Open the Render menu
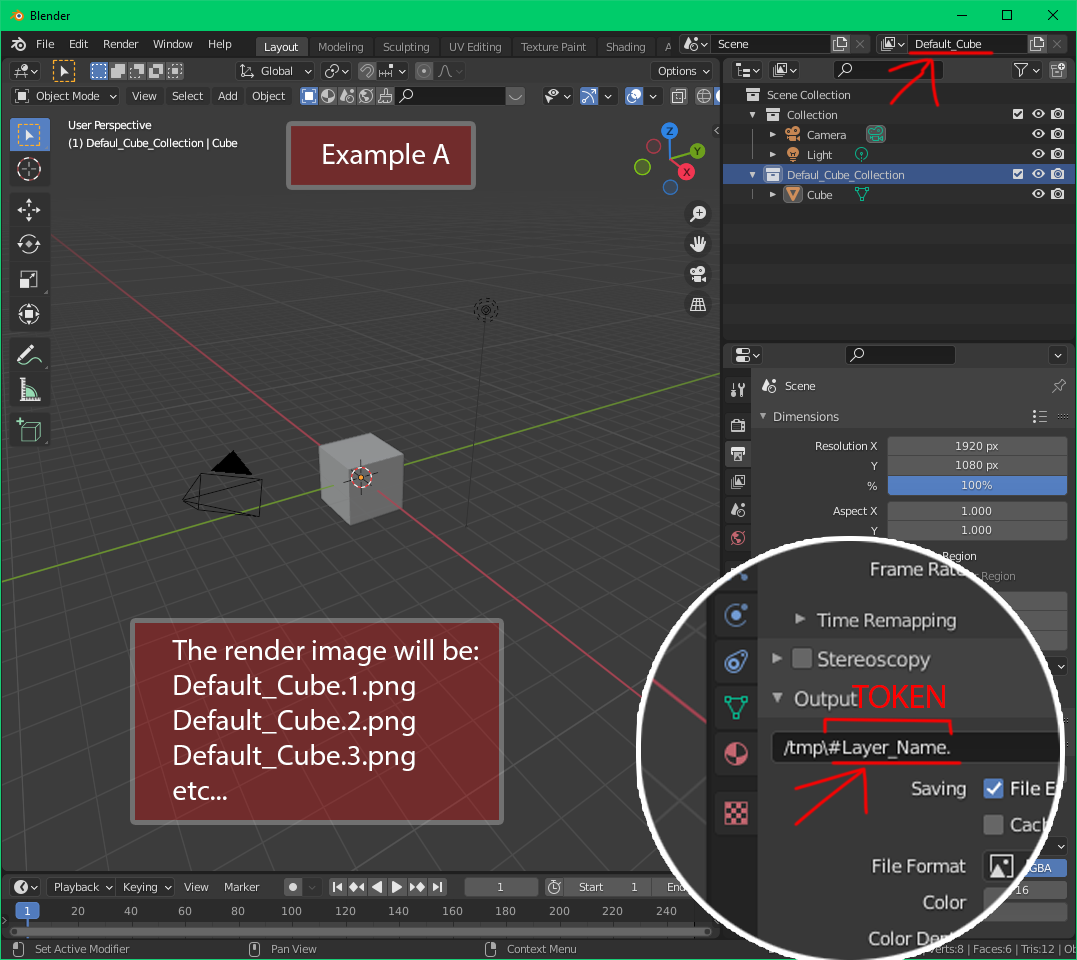The width and height of the screenshot is (1077, 960). pos(120,44)
